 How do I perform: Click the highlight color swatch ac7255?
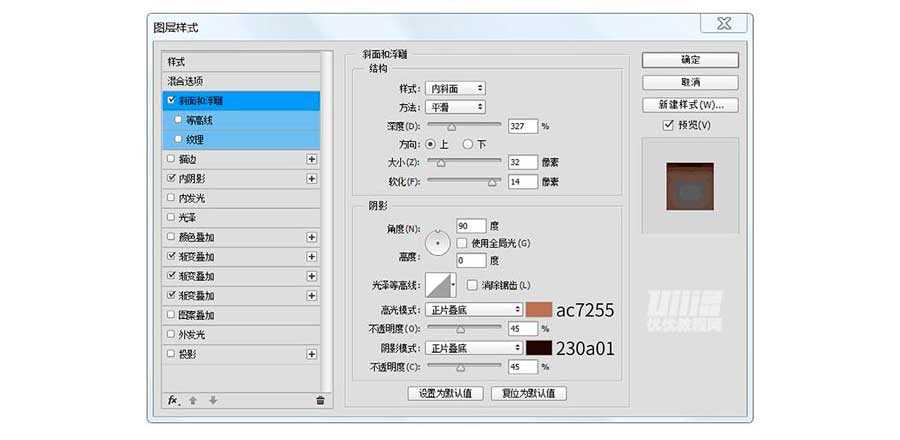point(539,310)
